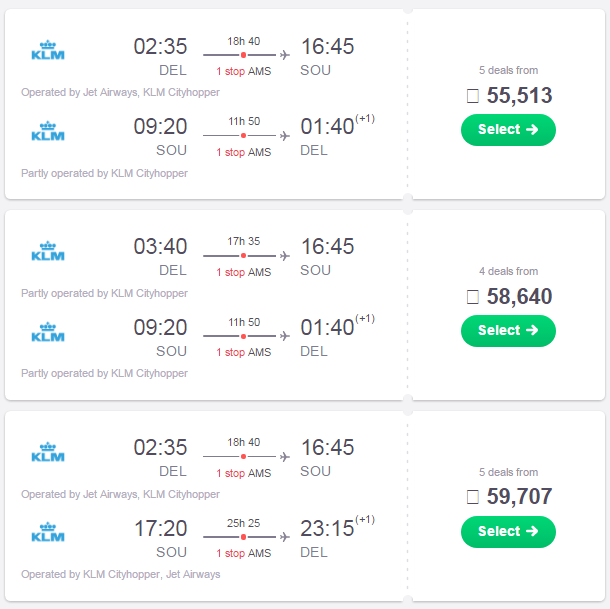
Task: Click KLM logo on 55,513 outbound leg
Action: click(48, 50)
